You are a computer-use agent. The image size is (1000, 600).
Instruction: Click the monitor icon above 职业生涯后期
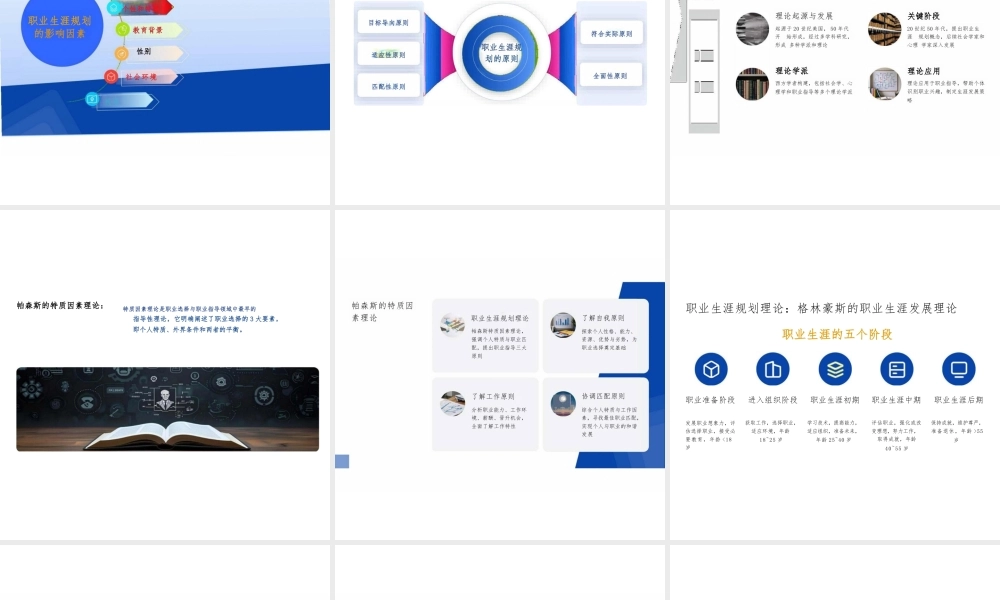959,369
